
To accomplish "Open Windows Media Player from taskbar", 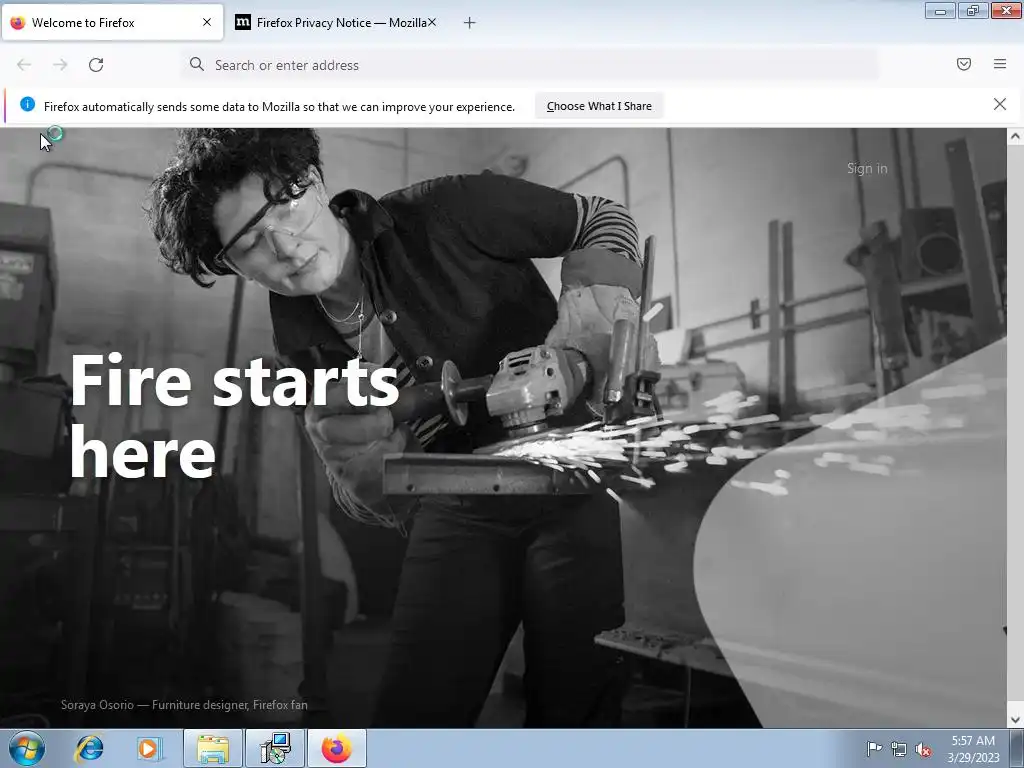I will (x=149, y=748).
